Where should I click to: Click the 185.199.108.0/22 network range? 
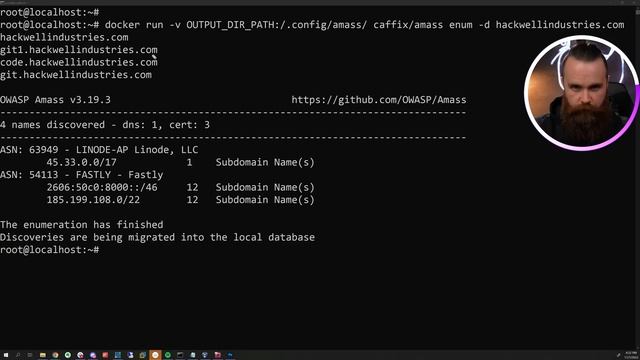(93, 200)
